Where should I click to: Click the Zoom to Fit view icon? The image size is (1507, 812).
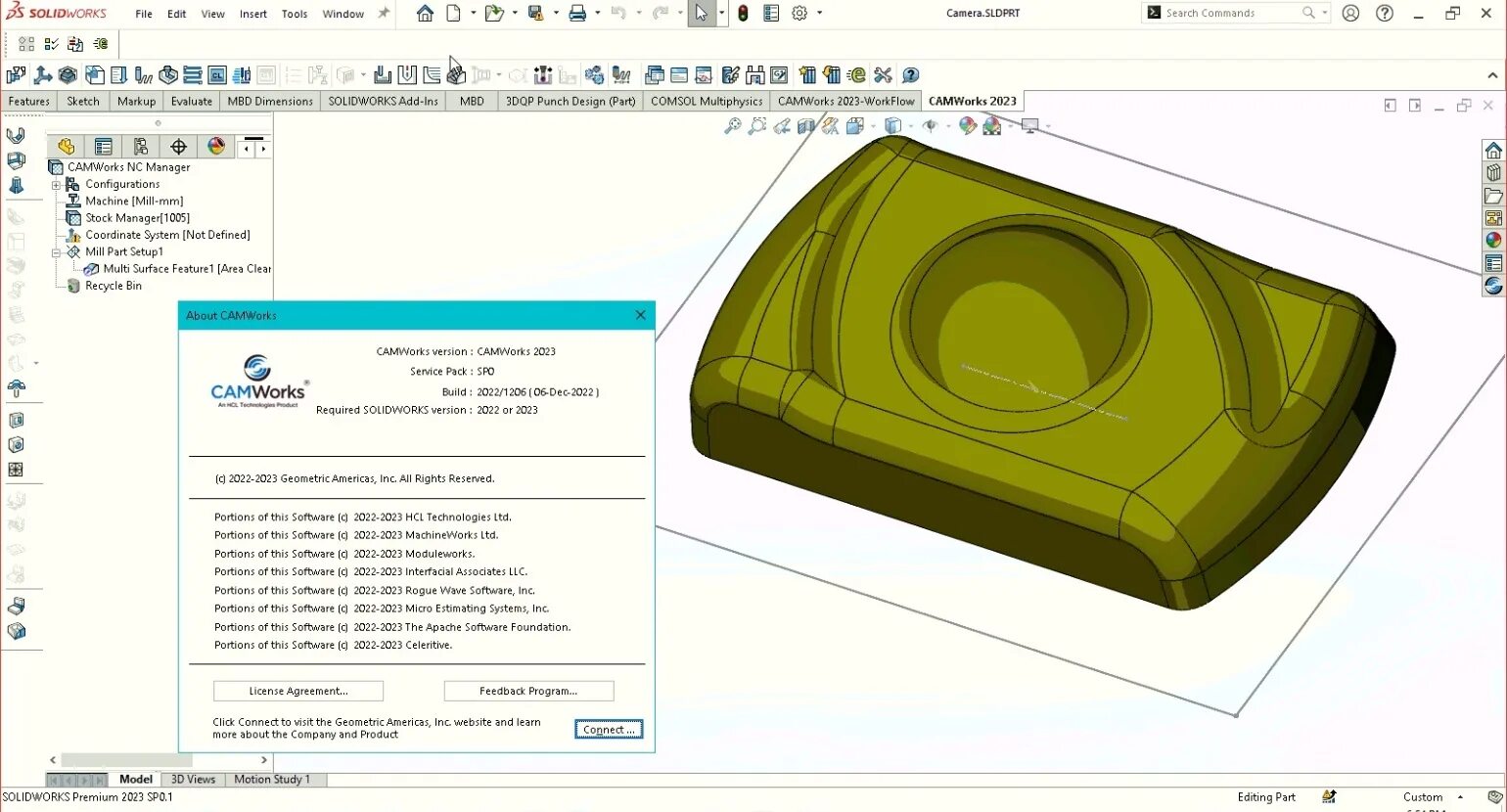point(732,126)
